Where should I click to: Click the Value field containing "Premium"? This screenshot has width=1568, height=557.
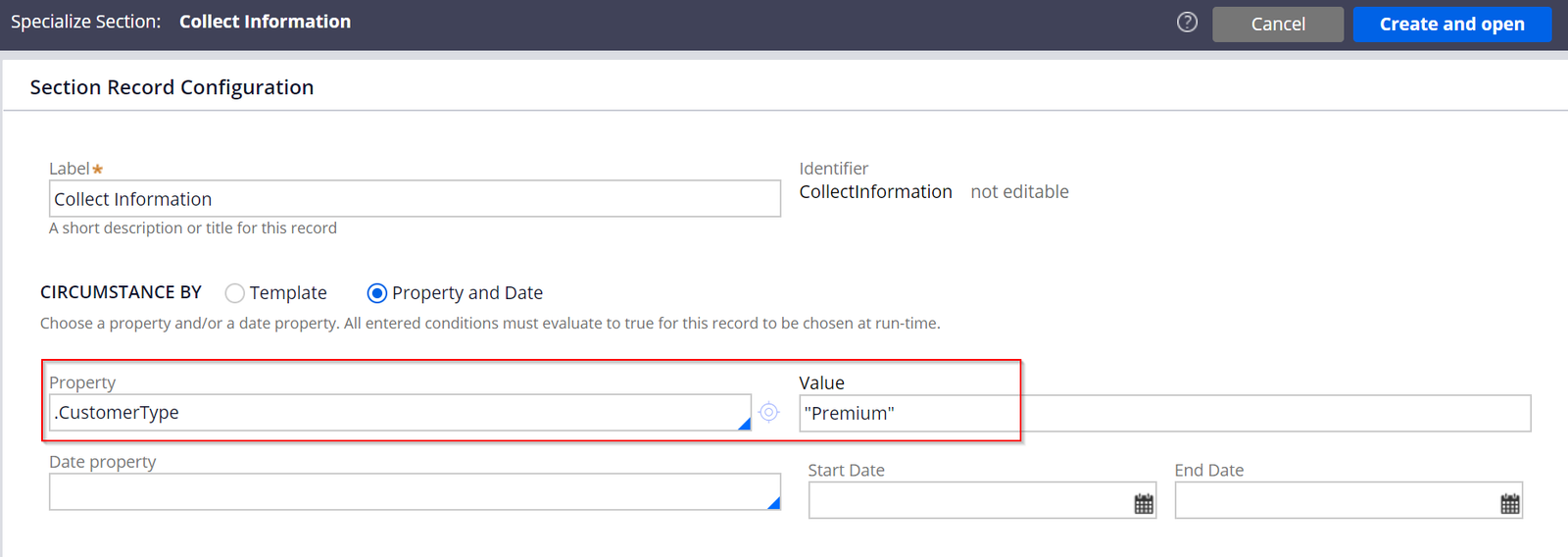[x=1165, y=413]
